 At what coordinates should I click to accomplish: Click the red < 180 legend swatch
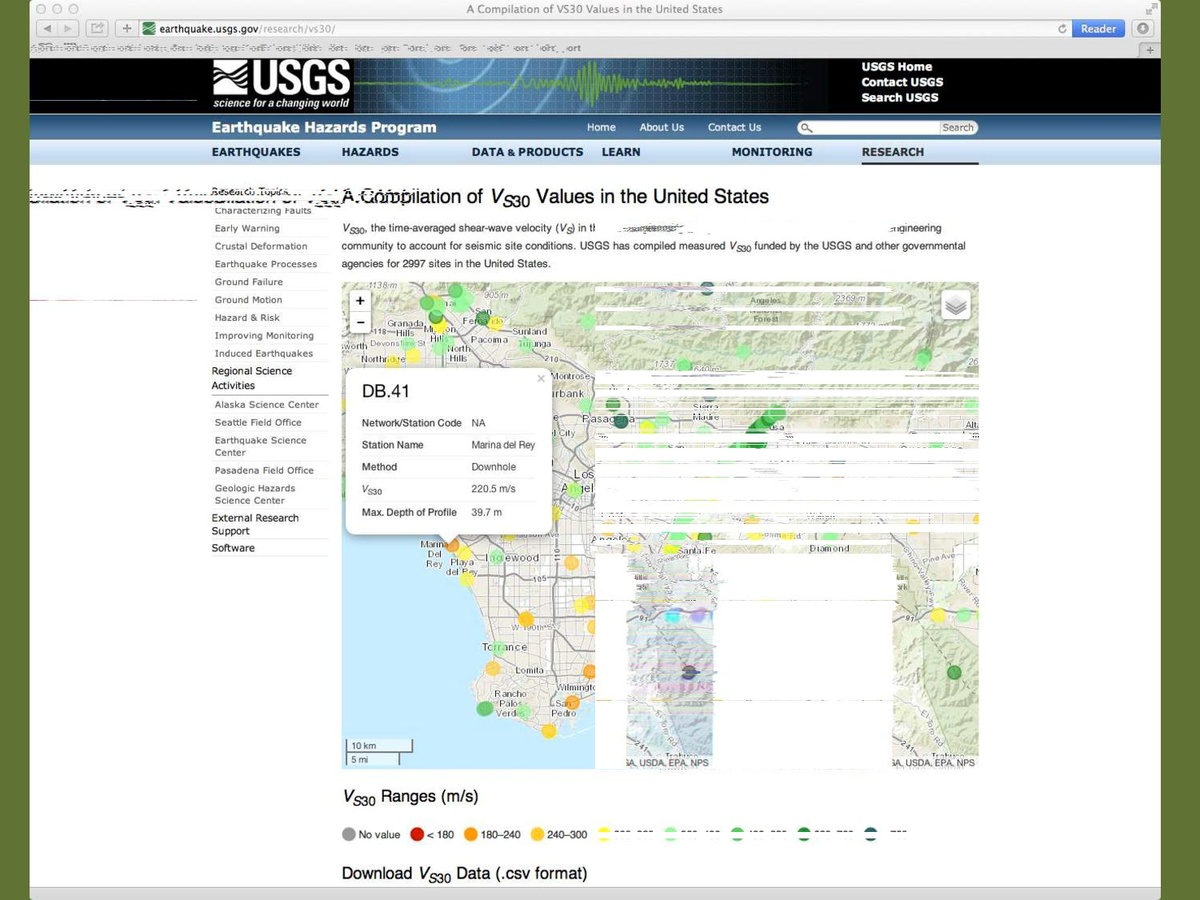point(417,834)
